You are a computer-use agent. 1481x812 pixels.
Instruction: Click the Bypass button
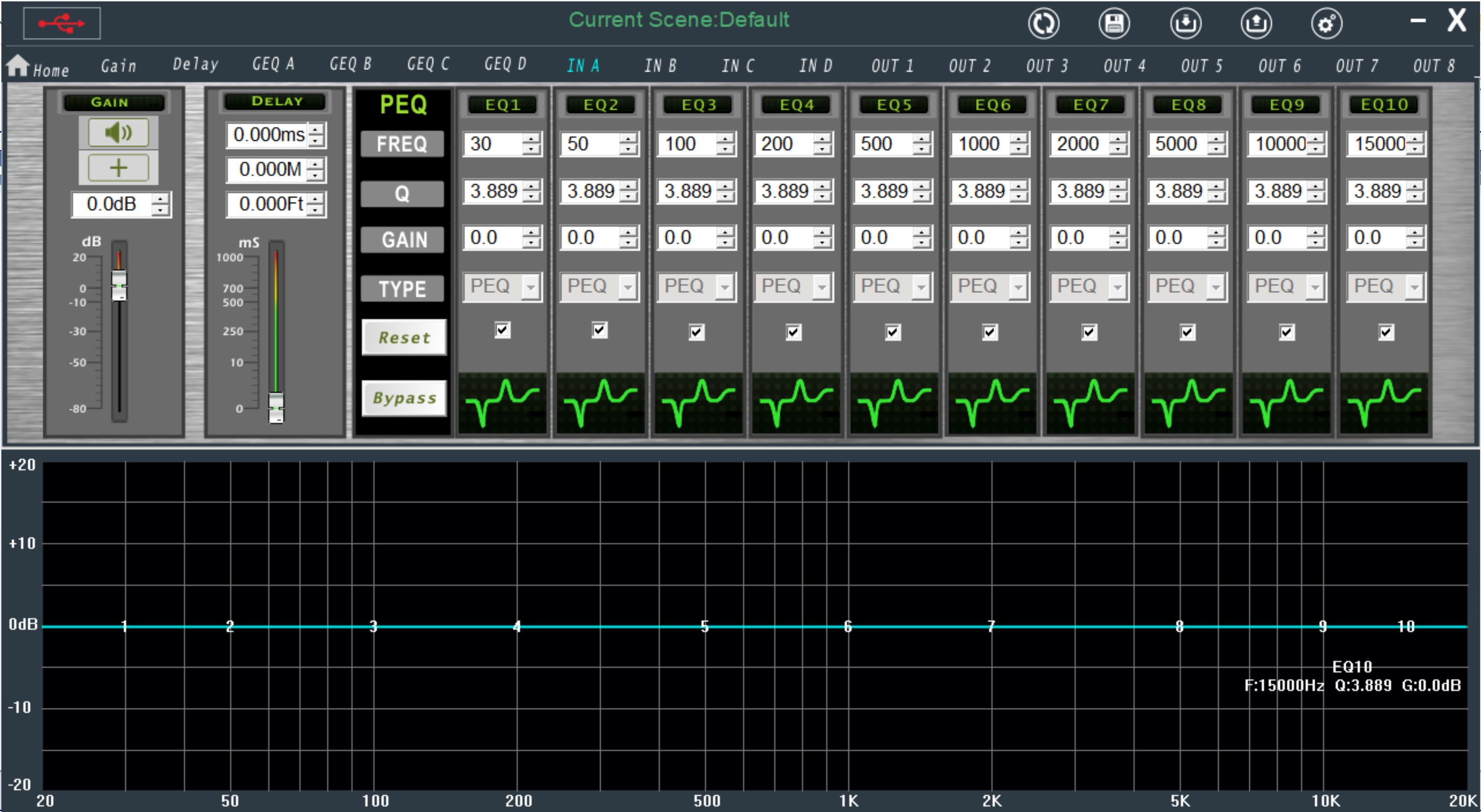pyautogui.click(x=404, y=398)
